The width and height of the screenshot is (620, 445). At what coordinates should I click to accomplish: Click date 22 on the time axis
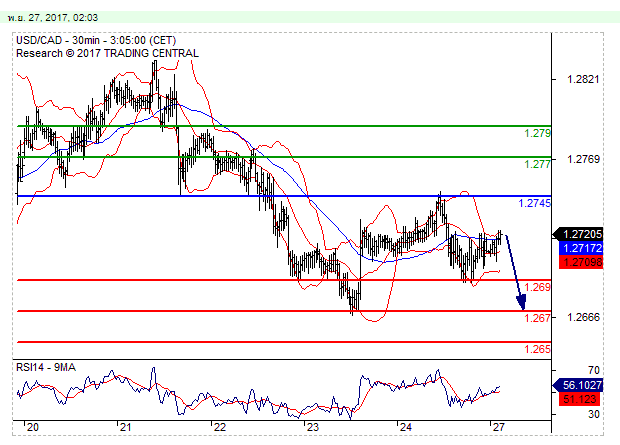pos(219,427)
